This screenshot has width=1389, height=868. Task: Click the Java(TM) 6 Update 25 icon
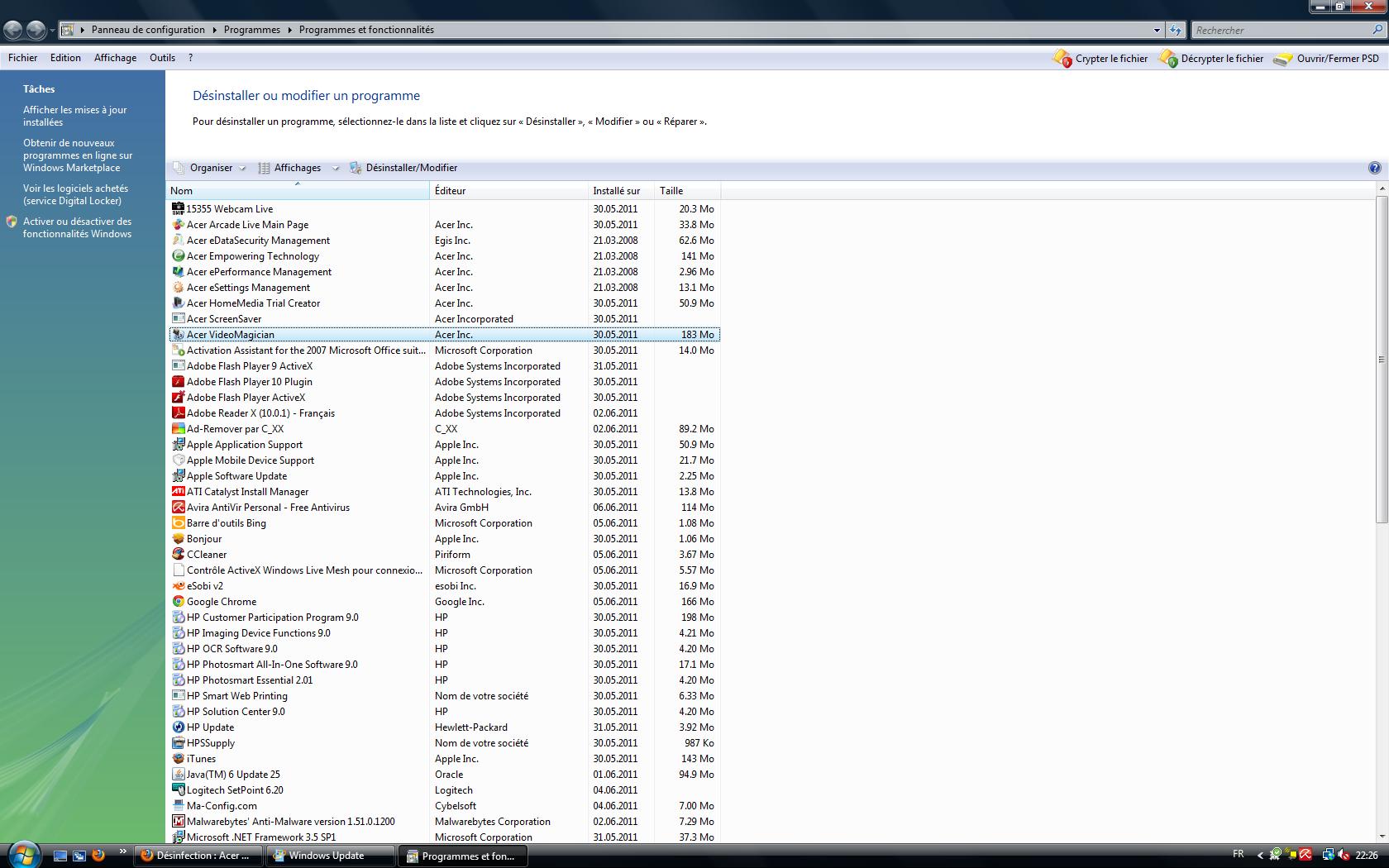pos(178,775)
